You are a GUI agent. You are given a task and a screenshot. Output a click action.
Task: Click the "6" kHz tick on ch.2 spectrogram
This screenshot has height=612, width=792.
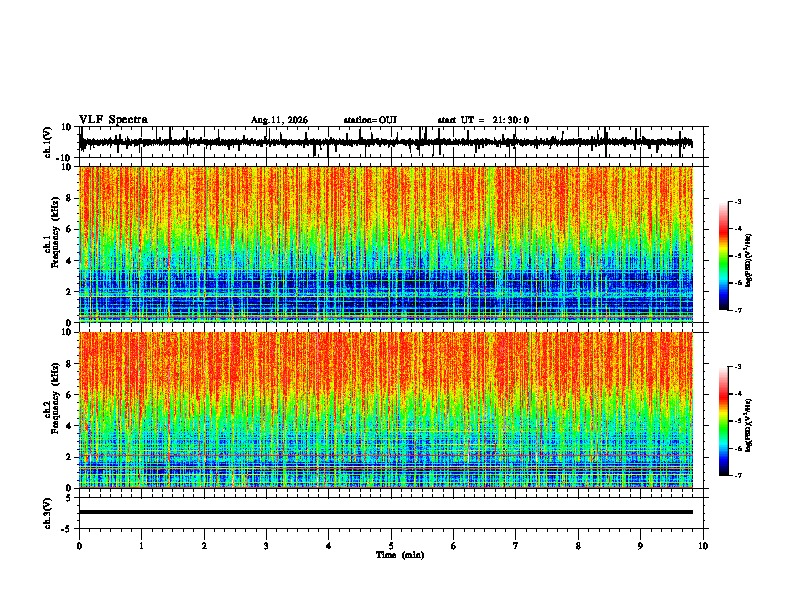click(70, 395)
